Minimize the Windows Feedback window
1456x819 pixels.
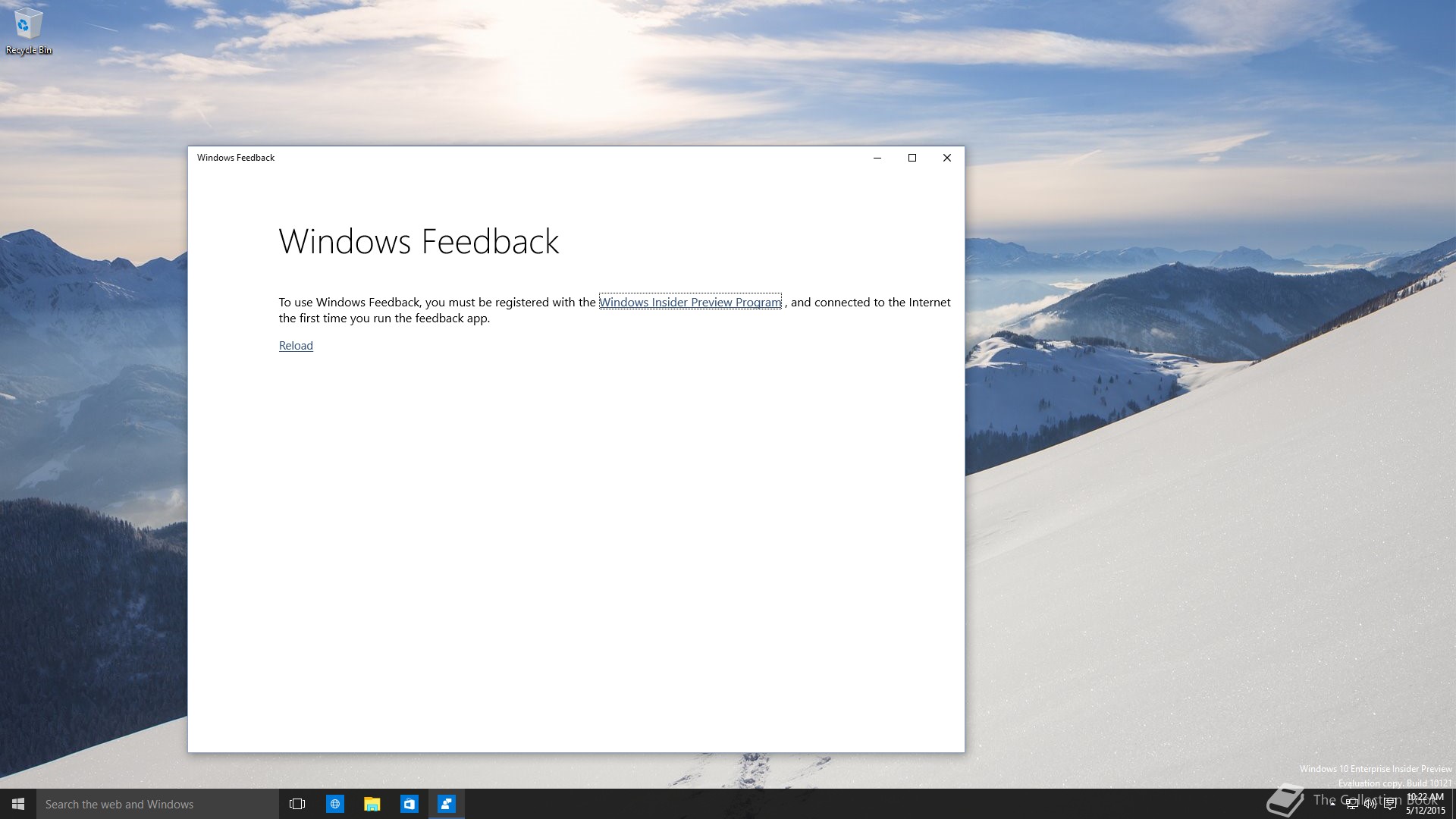click(877, 158)
